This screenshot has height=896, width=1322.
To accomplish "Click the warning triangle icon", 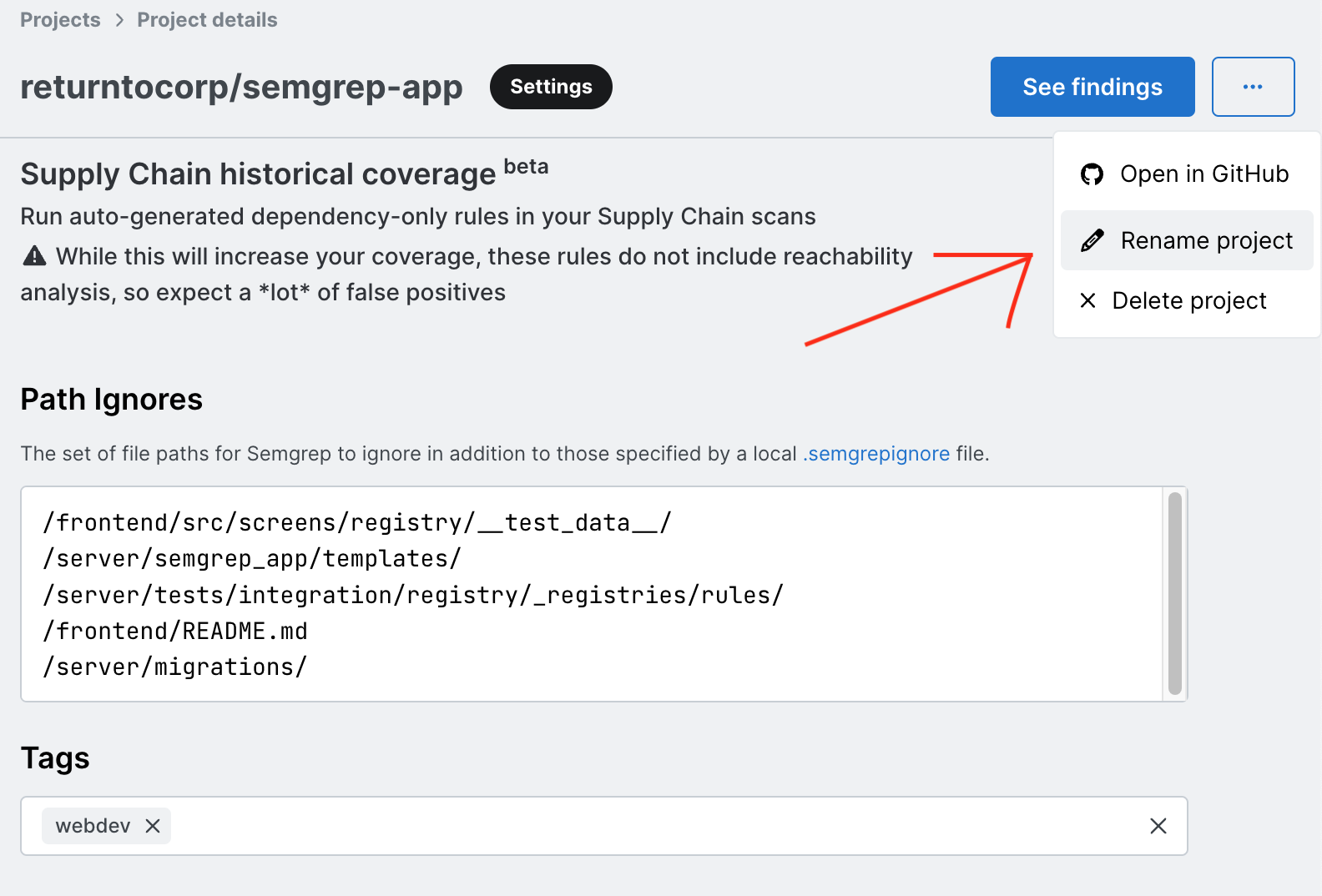I will tap(34, 256).
